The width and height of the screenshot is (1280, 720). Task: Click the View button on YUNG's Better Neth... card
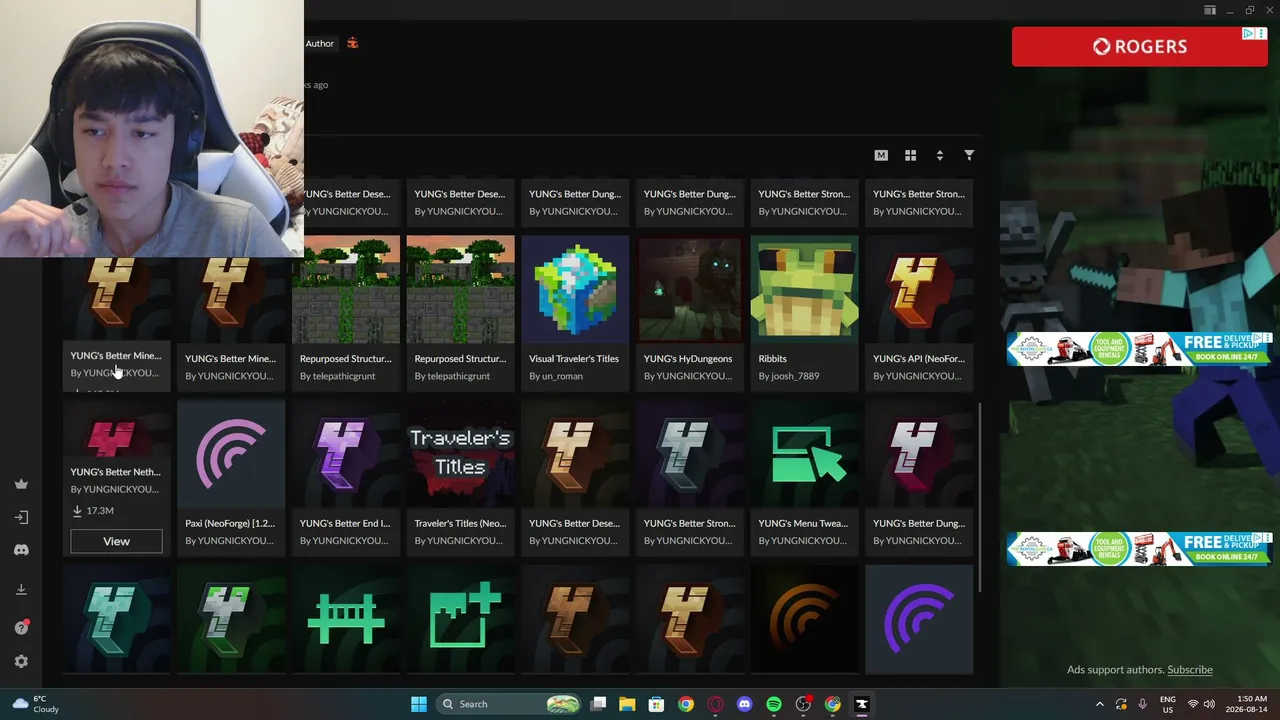[116, 541]
